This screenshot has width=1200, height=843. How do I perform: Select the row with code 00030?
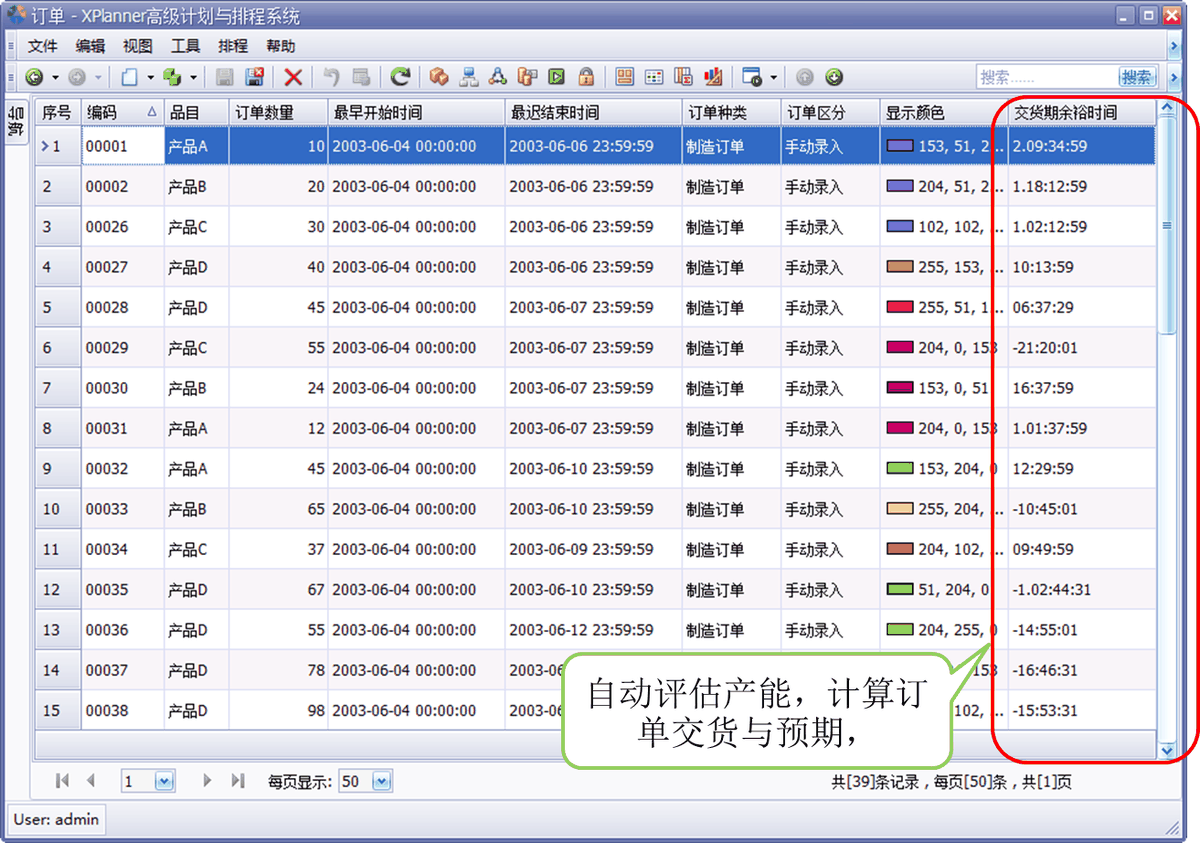coord(595,388)
